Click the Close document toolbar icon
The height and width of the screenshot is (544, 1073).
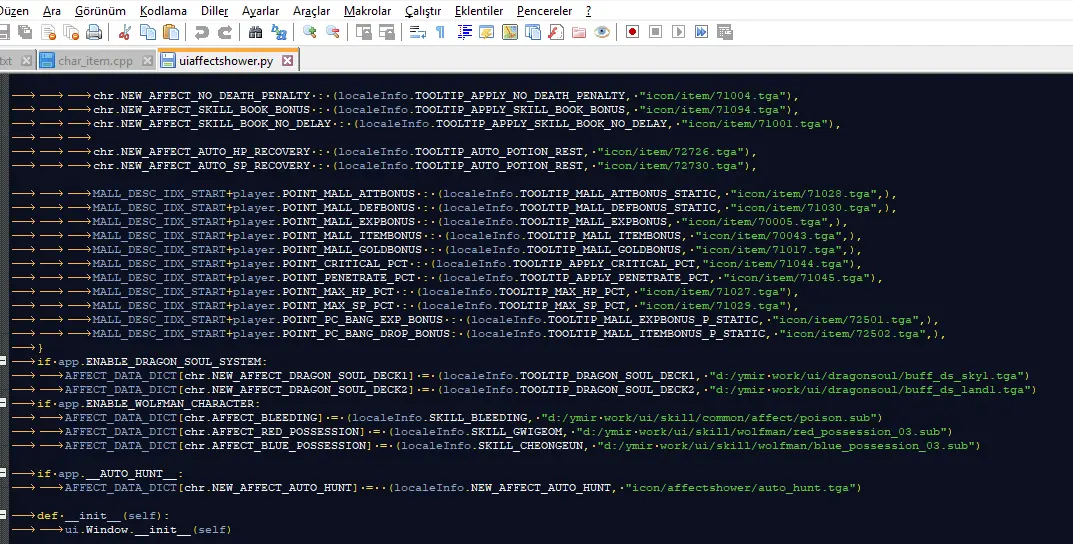point(49,32)
